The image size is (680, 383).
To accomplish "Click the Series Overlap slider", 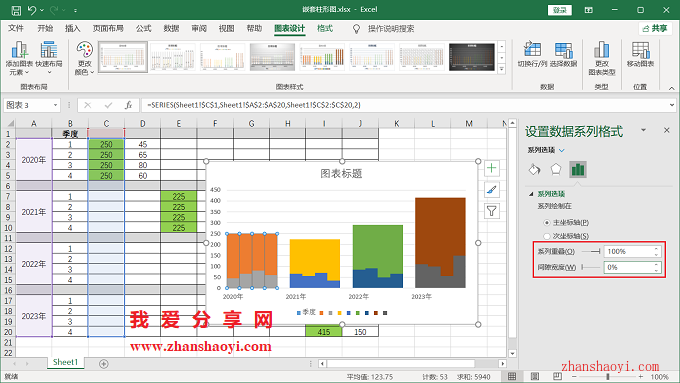I will (591, 251).
